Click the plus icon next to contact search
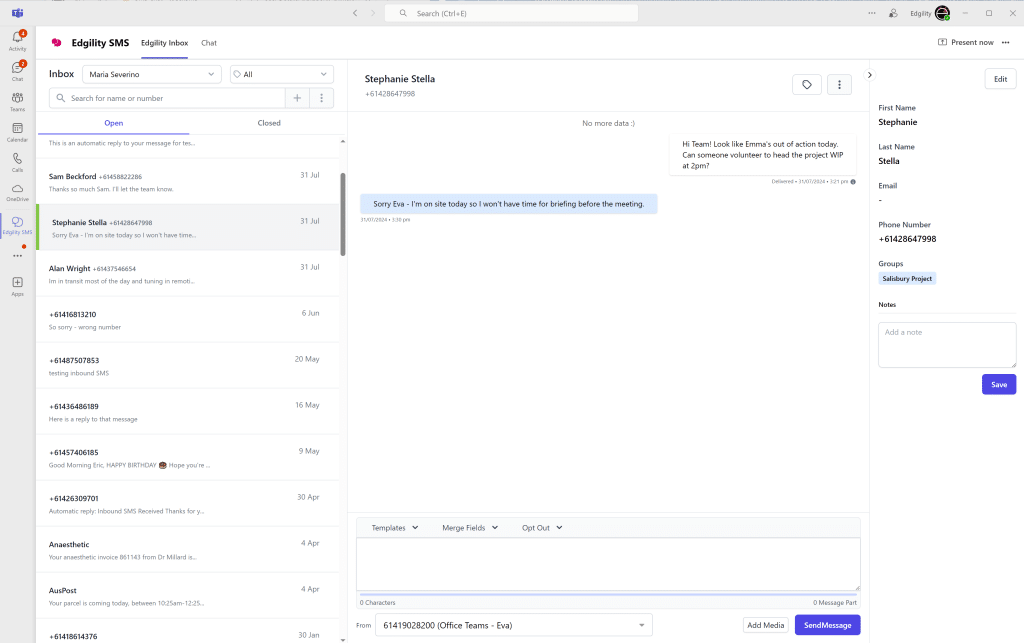The image size is (1024, 643). [299, 97]
